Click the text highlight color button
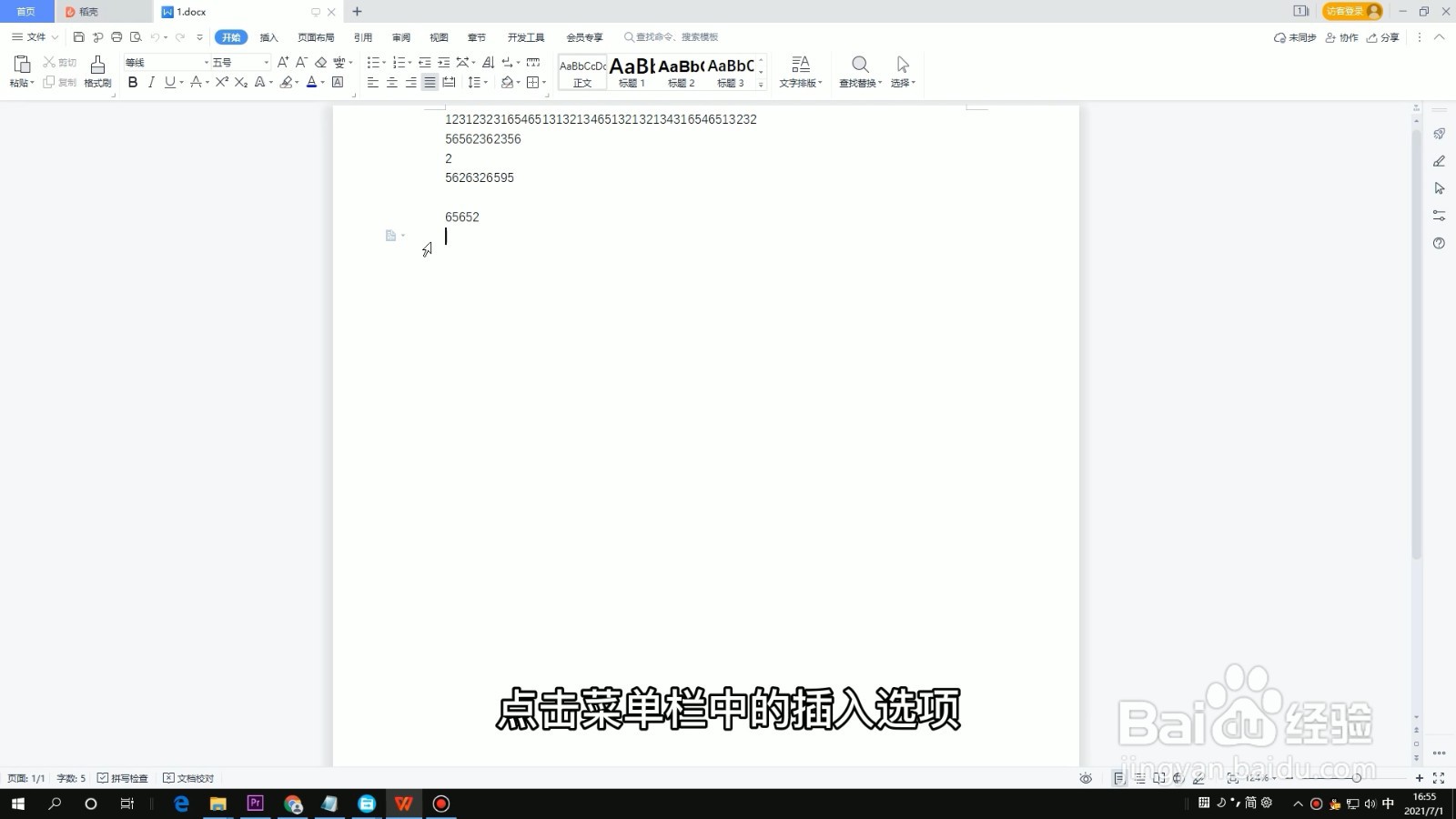 pyautogui.click(x=286, y=82)
